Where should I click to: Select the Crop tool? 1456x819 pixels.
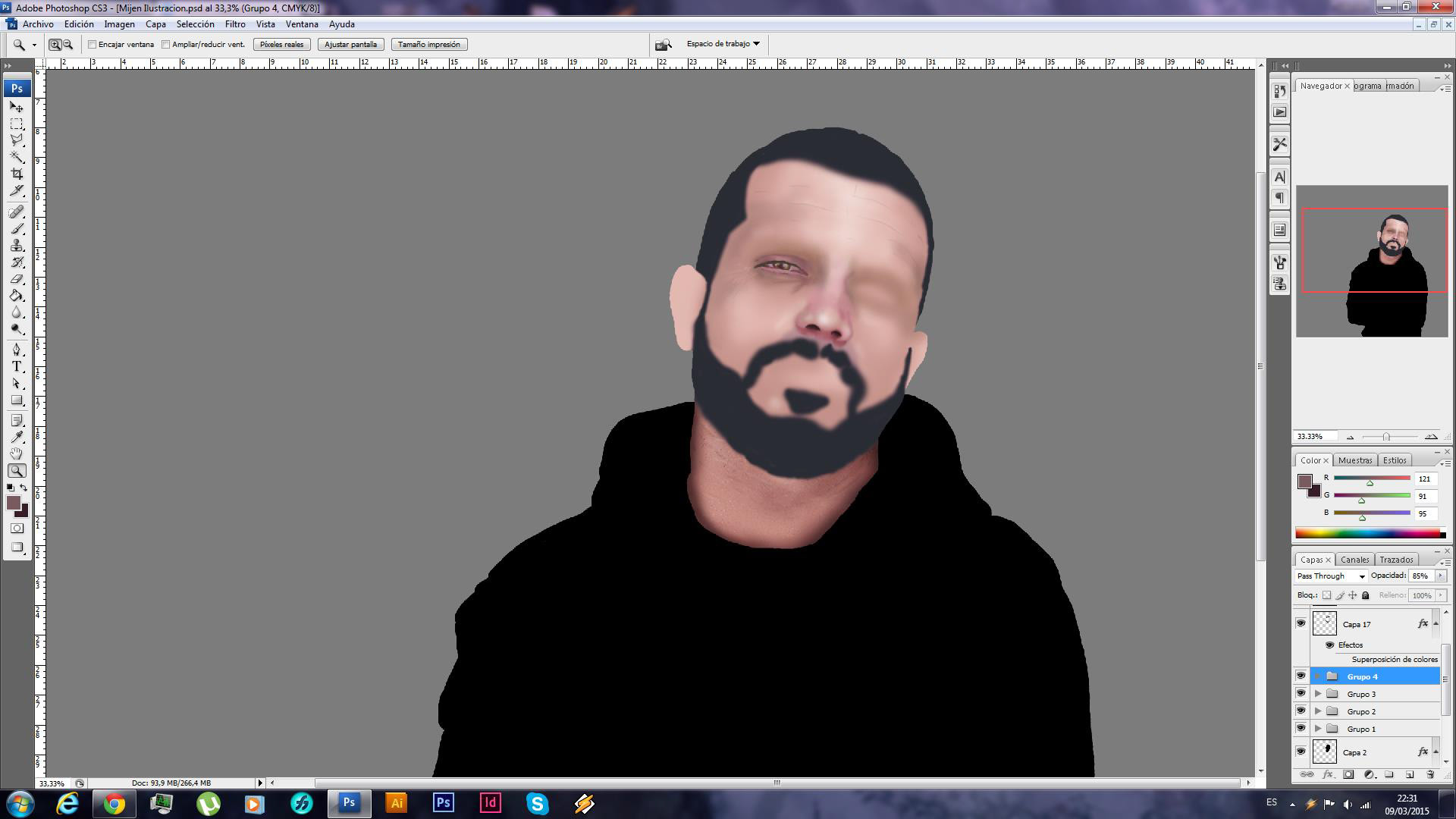click(x=17, y=174)
